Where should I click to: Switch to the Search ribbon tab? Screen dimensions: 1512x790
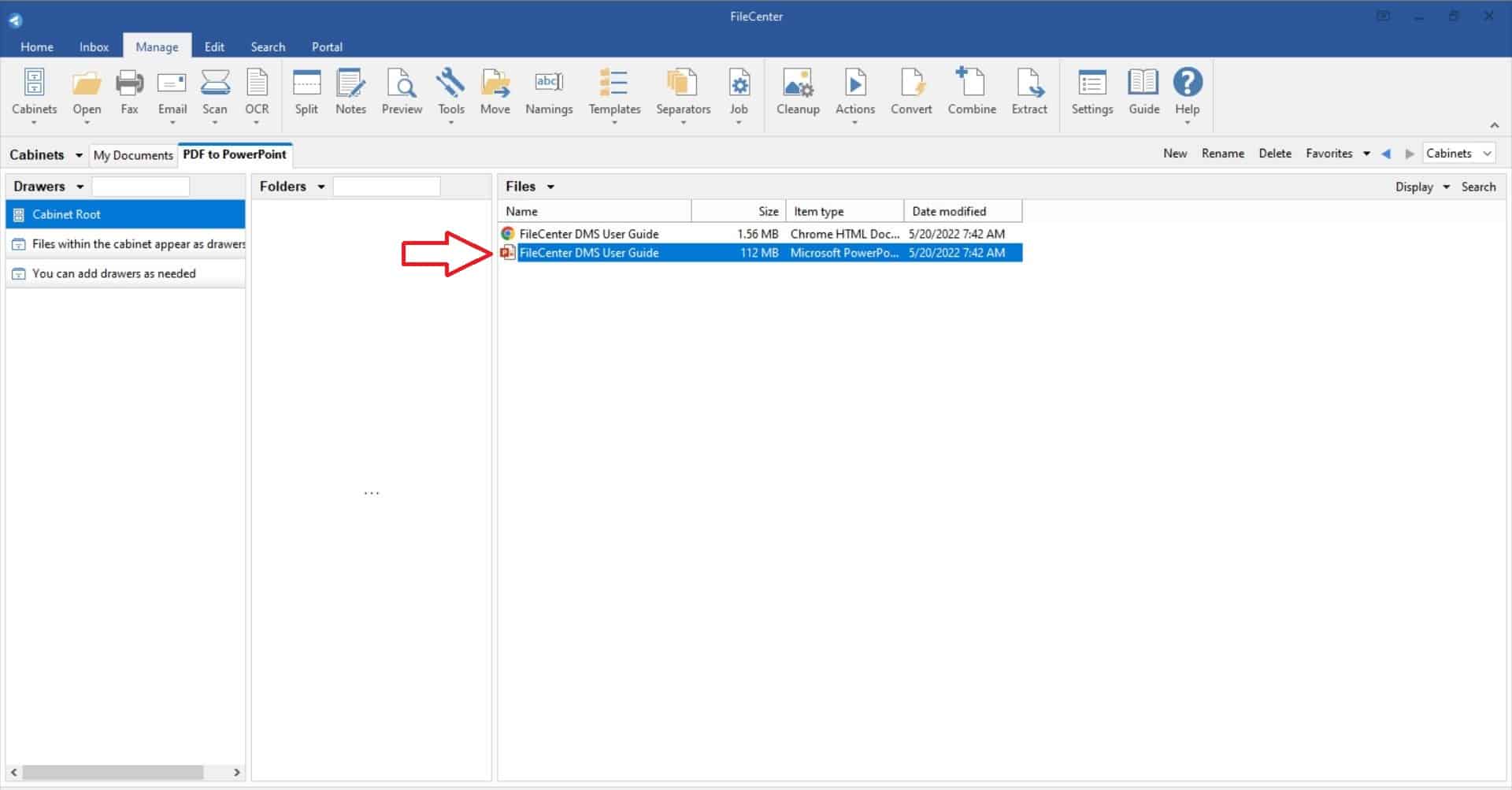point(268,46)
